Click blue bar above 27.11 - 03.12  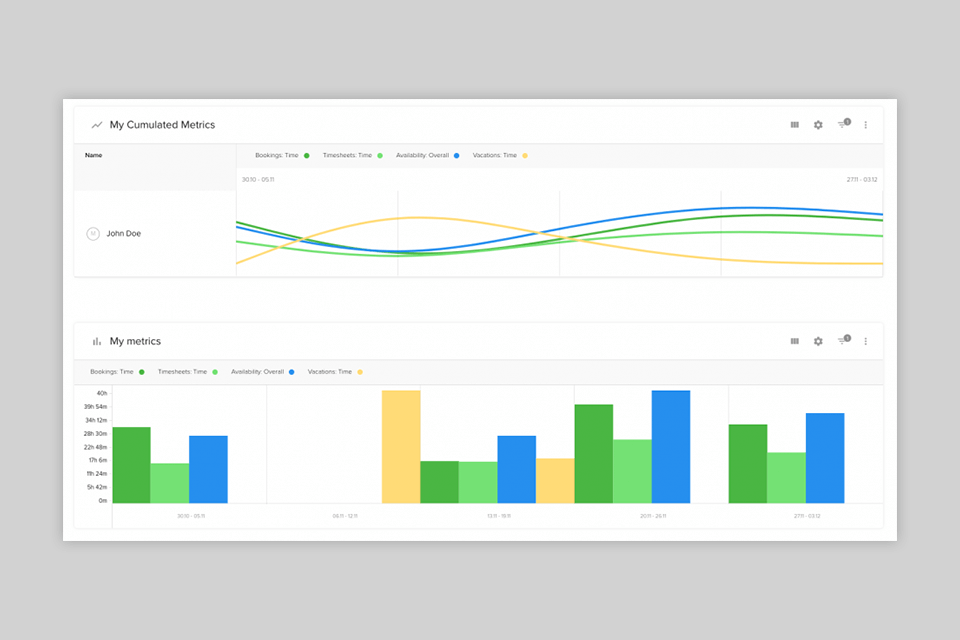tap(825, 458)
